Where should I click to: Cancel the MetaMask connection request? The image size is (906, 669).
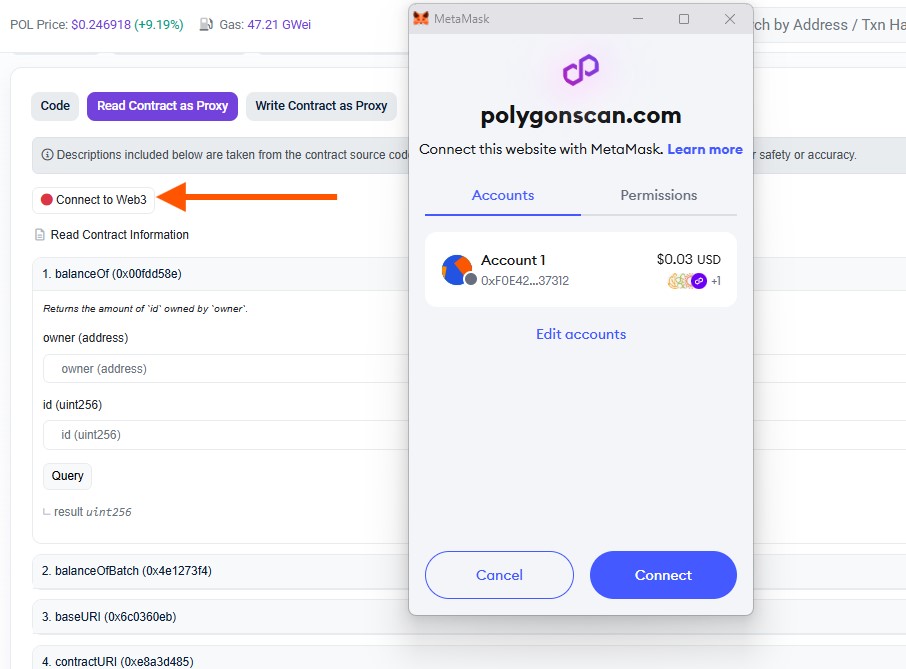click(x=499, y=575)
